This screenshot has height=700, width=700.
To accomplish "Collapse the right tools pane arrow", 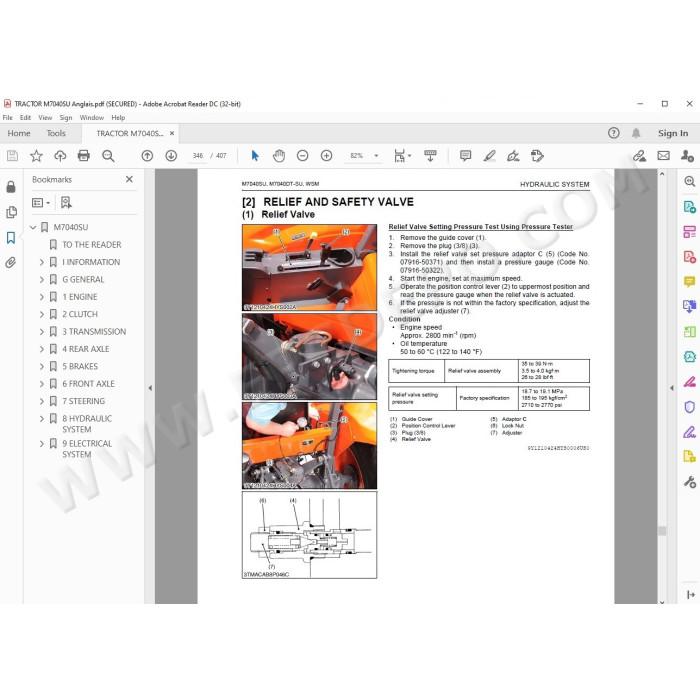I will point(671,388).
